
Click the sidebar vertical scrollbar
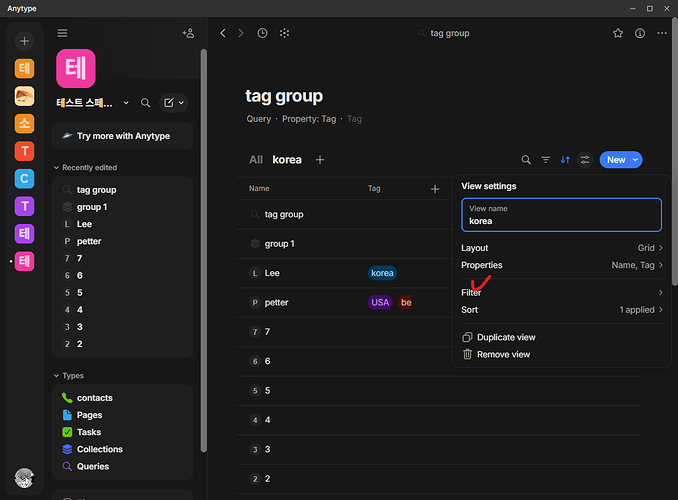click(x=204, y=251)
